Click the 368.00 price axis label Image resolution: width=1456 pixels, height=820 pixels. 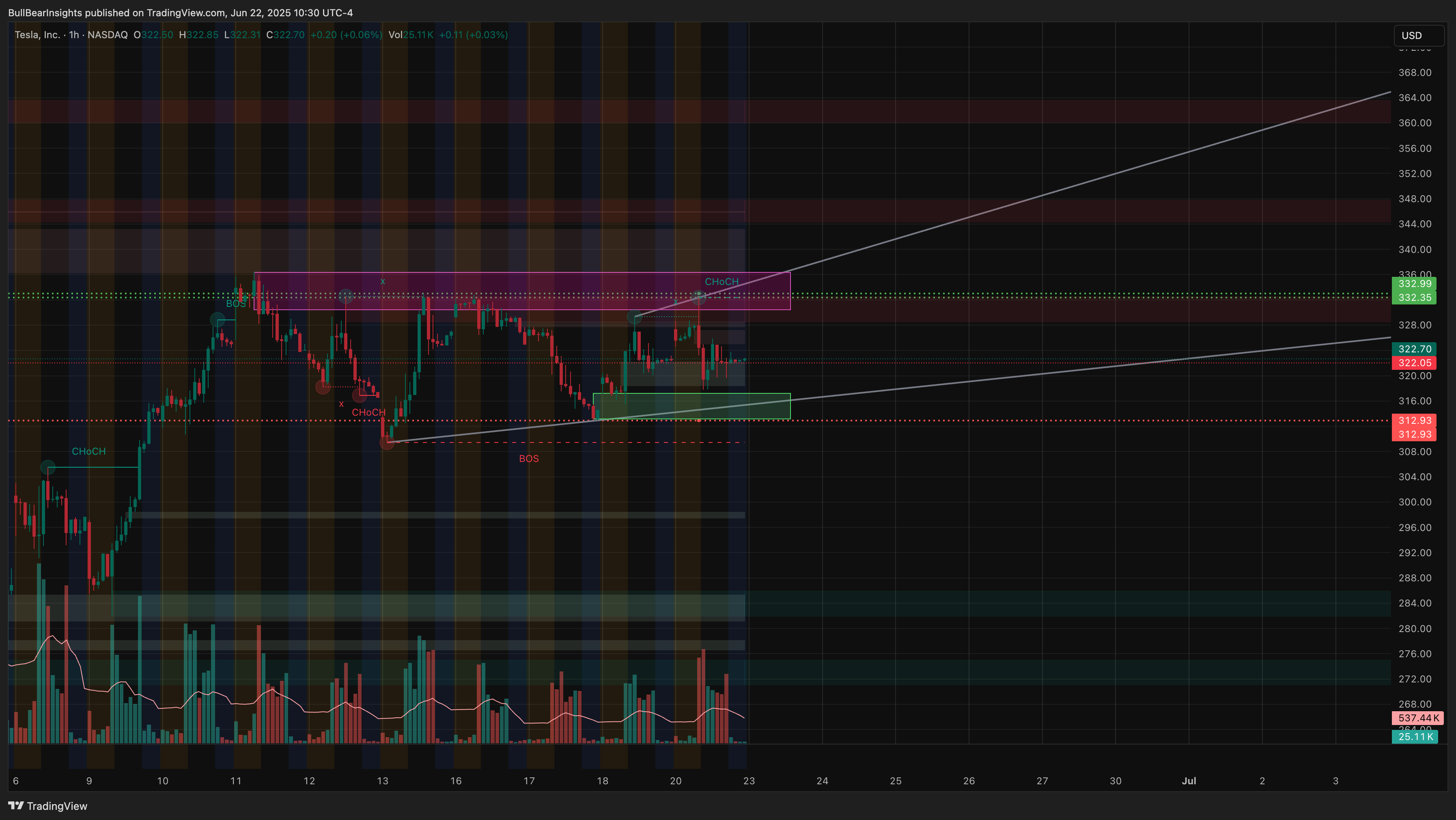tap(1415, 72)
